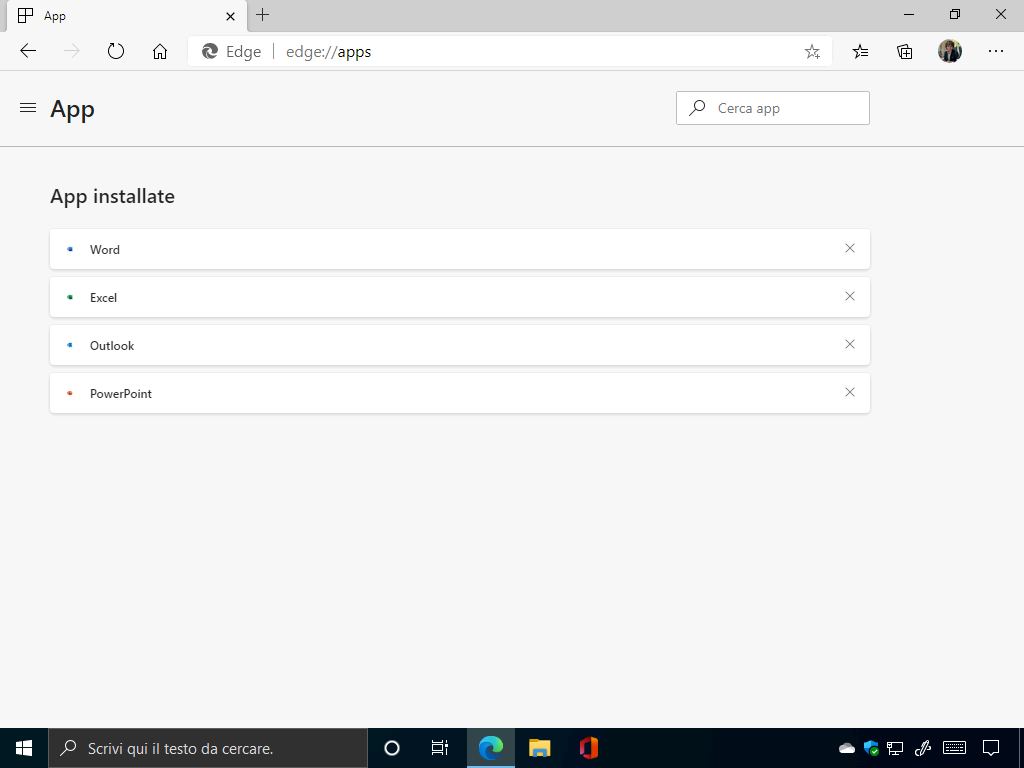1024x768 pixels.
Task: Click the magnifier icon in Cerca app
Action: [x=697, y=108]
